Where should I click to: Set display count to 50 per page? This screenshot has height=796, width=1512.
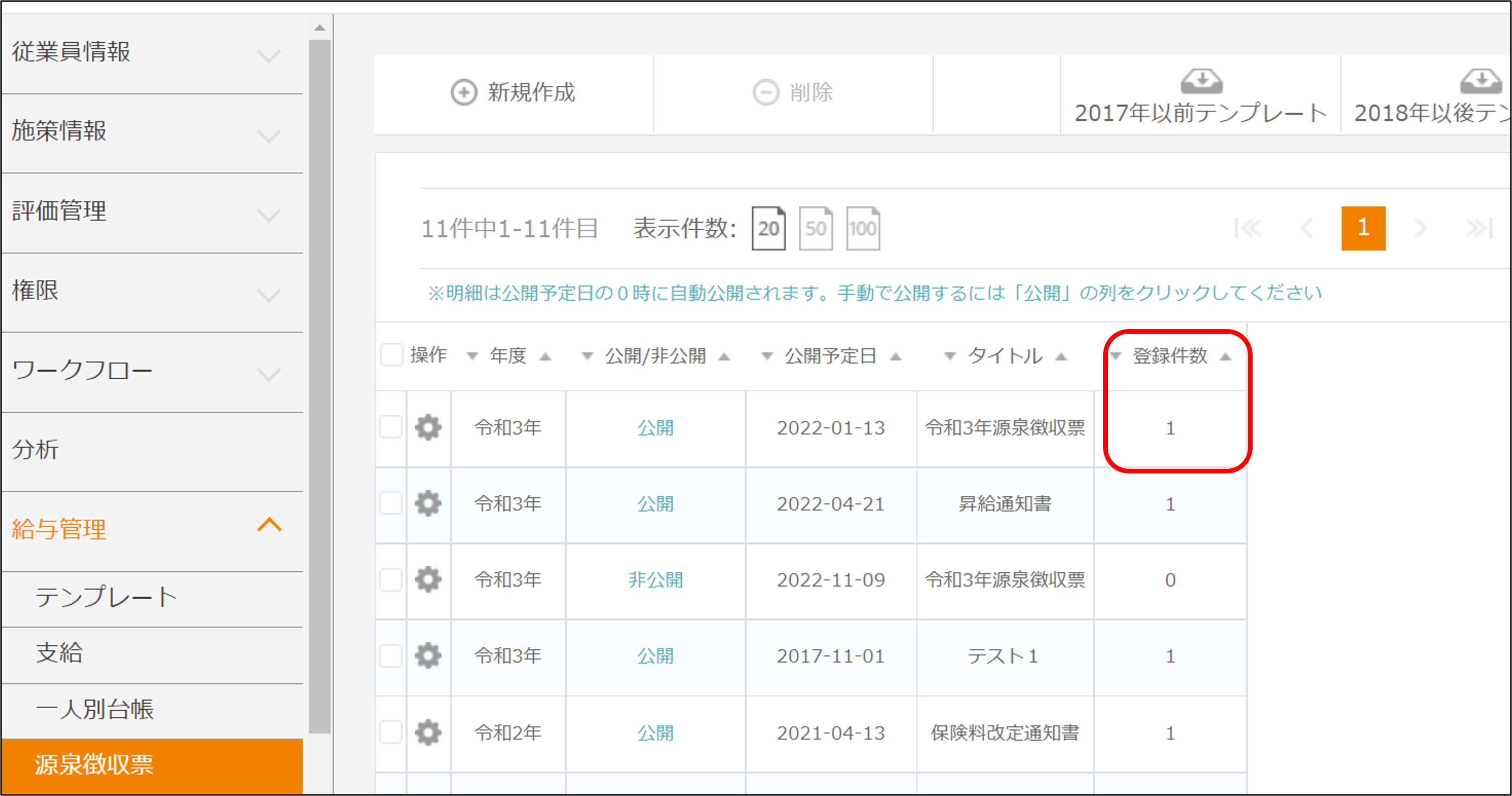(815, 228)
